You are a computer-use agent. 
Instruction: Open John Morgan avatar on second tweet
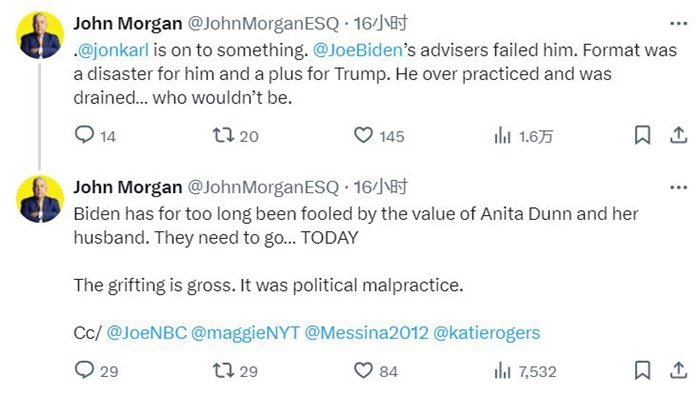(x=40, y=199)
